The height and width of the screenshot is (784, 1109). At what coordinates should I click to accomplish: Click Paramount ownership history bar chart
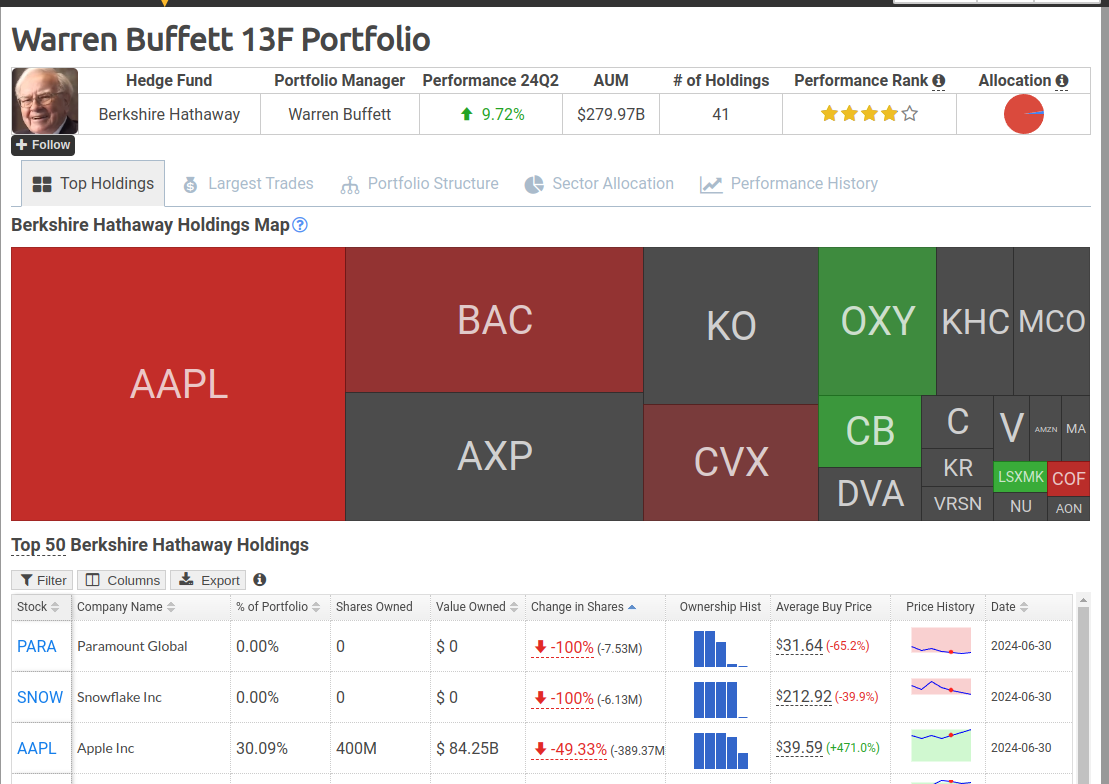[x=720, y=648]
